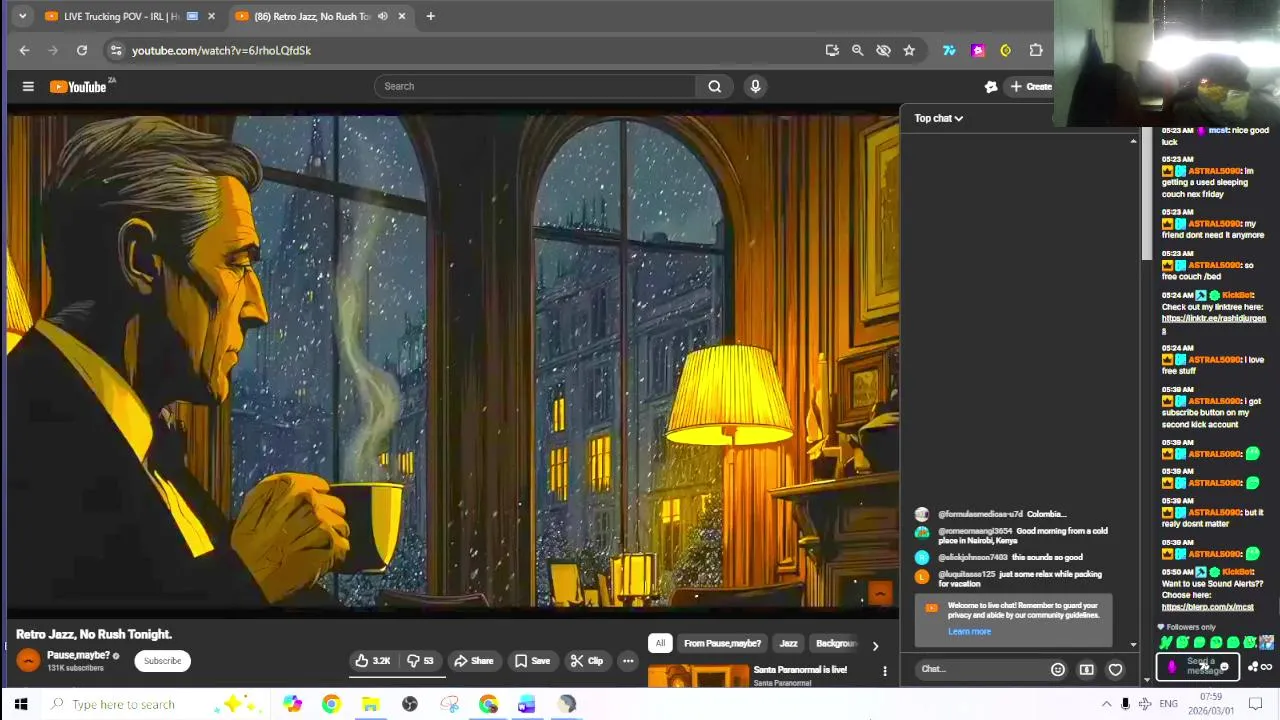Screen dimensions: 1280x720
Task: Open Chrome from the taskbar
Action: click(x=331, y=704)
